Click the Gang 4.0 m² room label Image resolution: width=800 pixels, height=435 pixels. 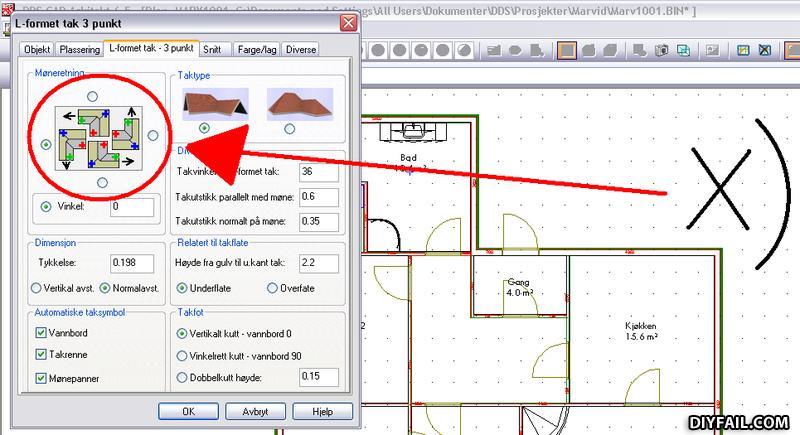519,287
